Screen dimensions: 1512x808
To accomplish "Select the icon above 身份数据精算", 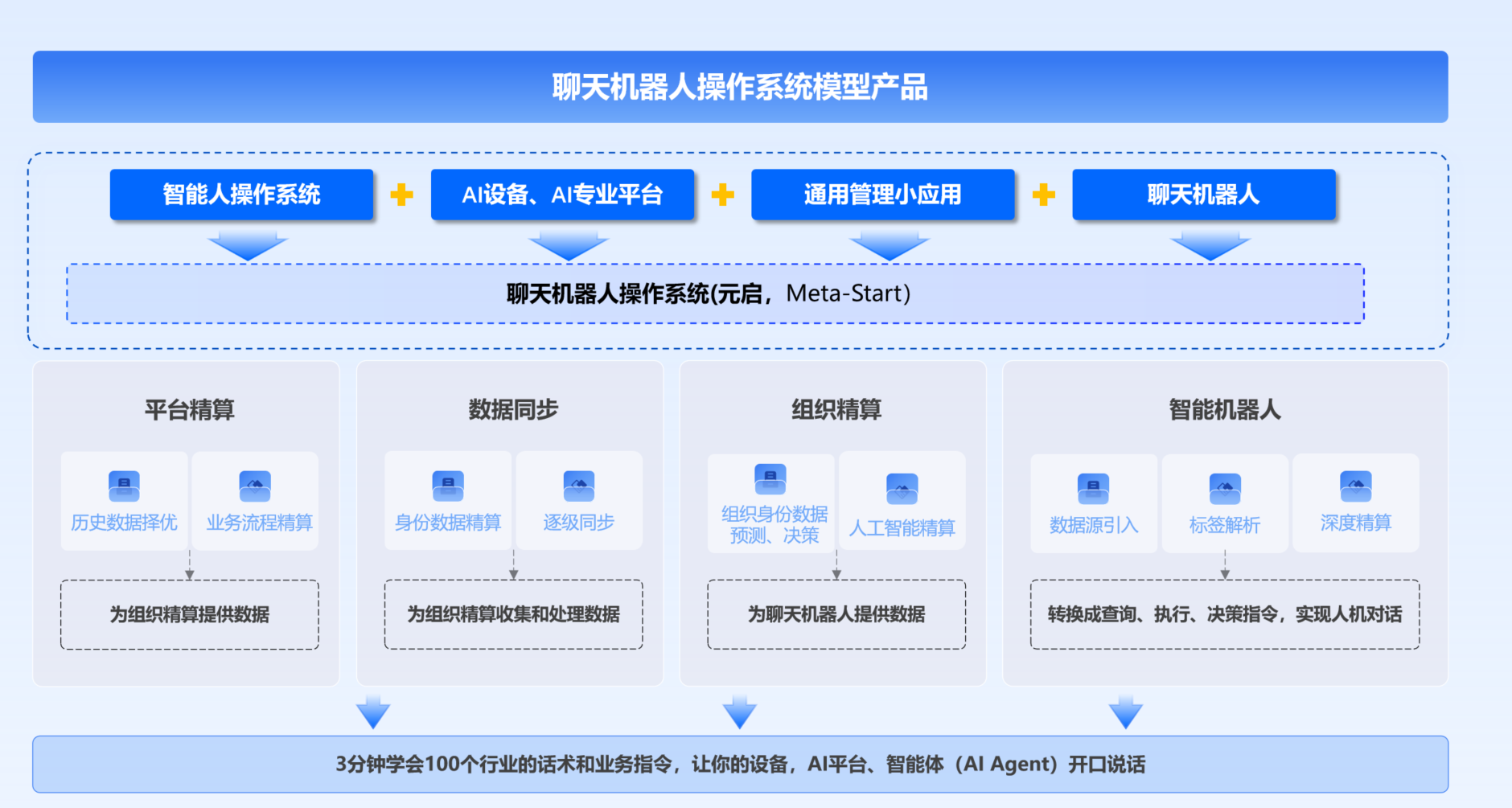I will coord(448,486).
